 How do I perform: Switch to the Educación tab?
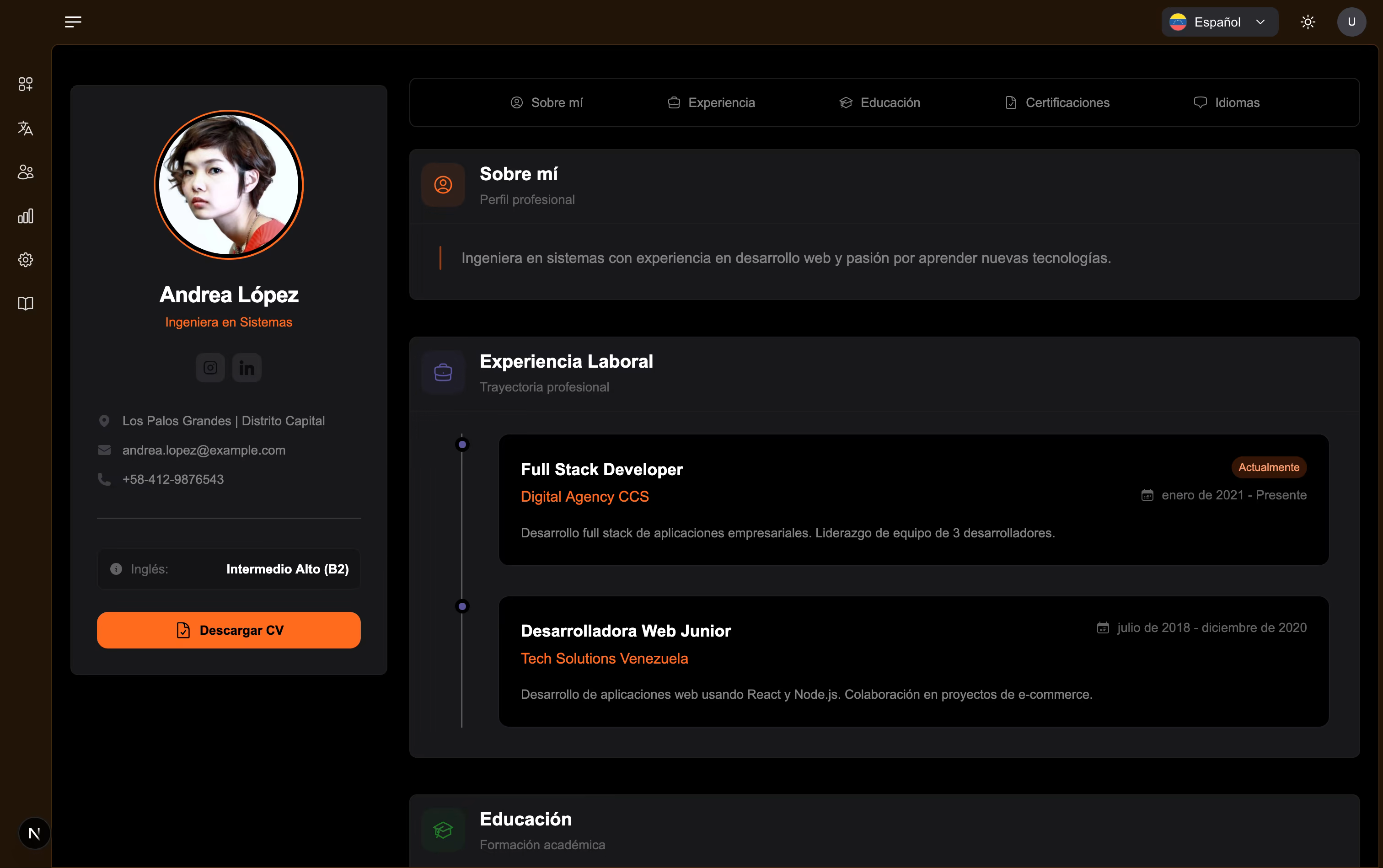pyautogui.click(x=879, y=102)
